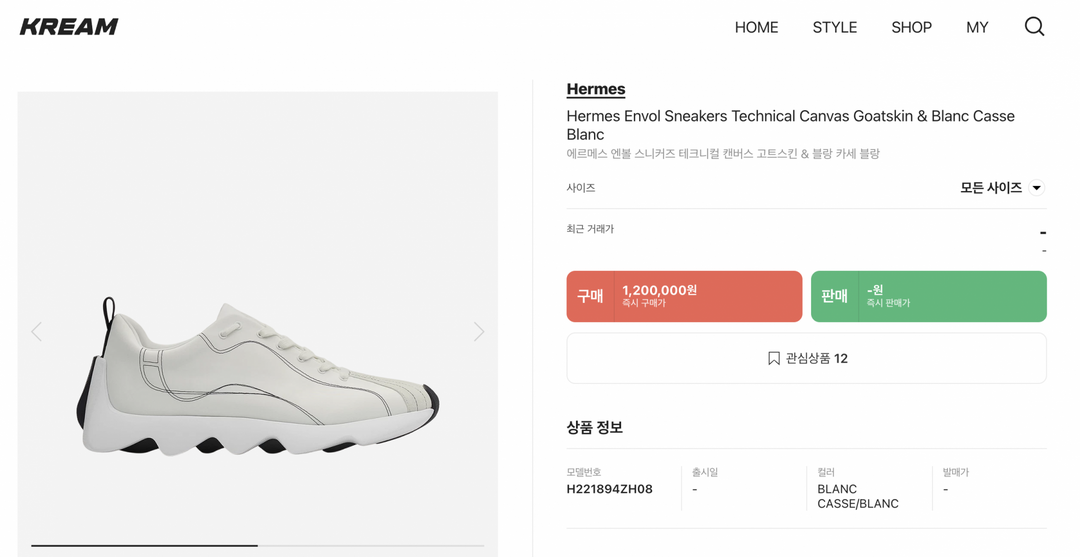Expand the 모든 사이즈 size dropdown
The width and height of the screenshot is (1080, 557).
(x=1001, y=188)
